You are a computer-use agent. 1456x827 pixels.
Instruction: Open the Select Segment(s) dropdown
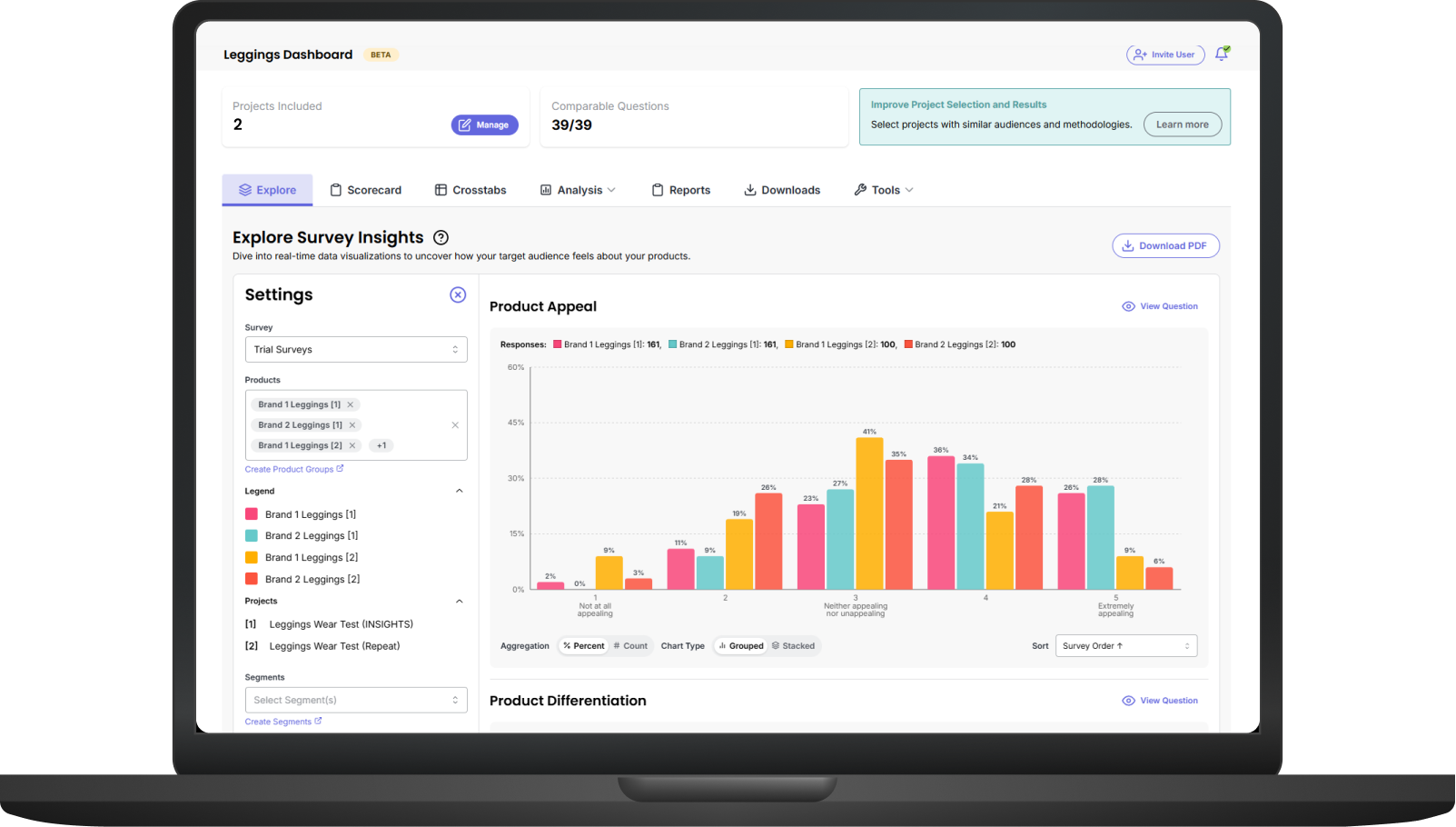point(355,700)
